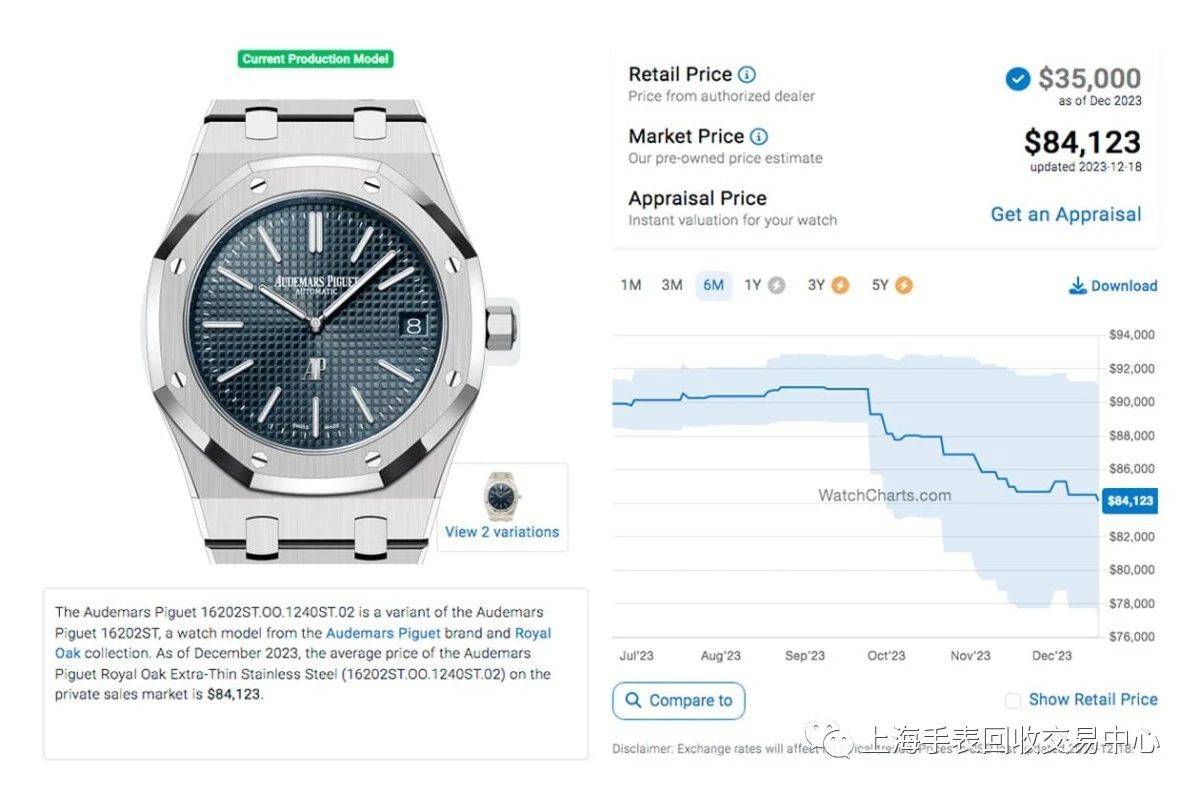The image size is (1200, 794).
Task: Select the 6M time range
Action: pos(713,285)
